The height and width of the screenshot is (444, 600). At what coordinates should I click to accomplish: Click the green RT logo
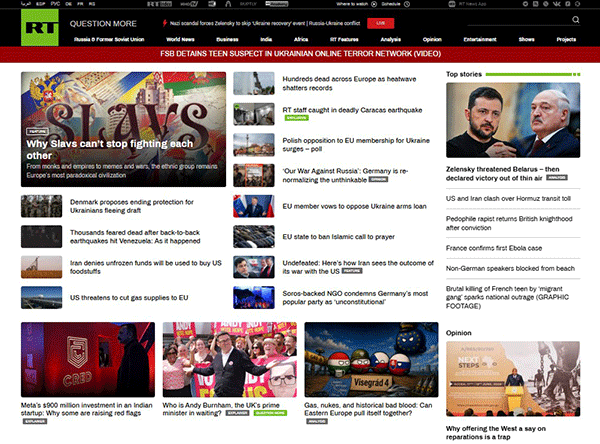click(40, 28)
